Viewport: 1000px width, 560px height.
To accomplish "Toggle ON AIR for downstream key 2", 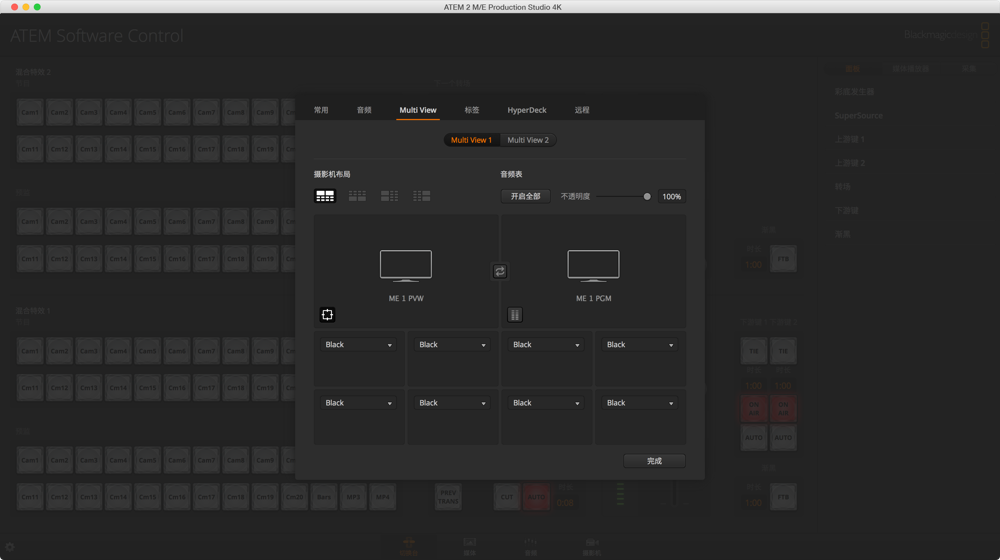I will point(783,409).
